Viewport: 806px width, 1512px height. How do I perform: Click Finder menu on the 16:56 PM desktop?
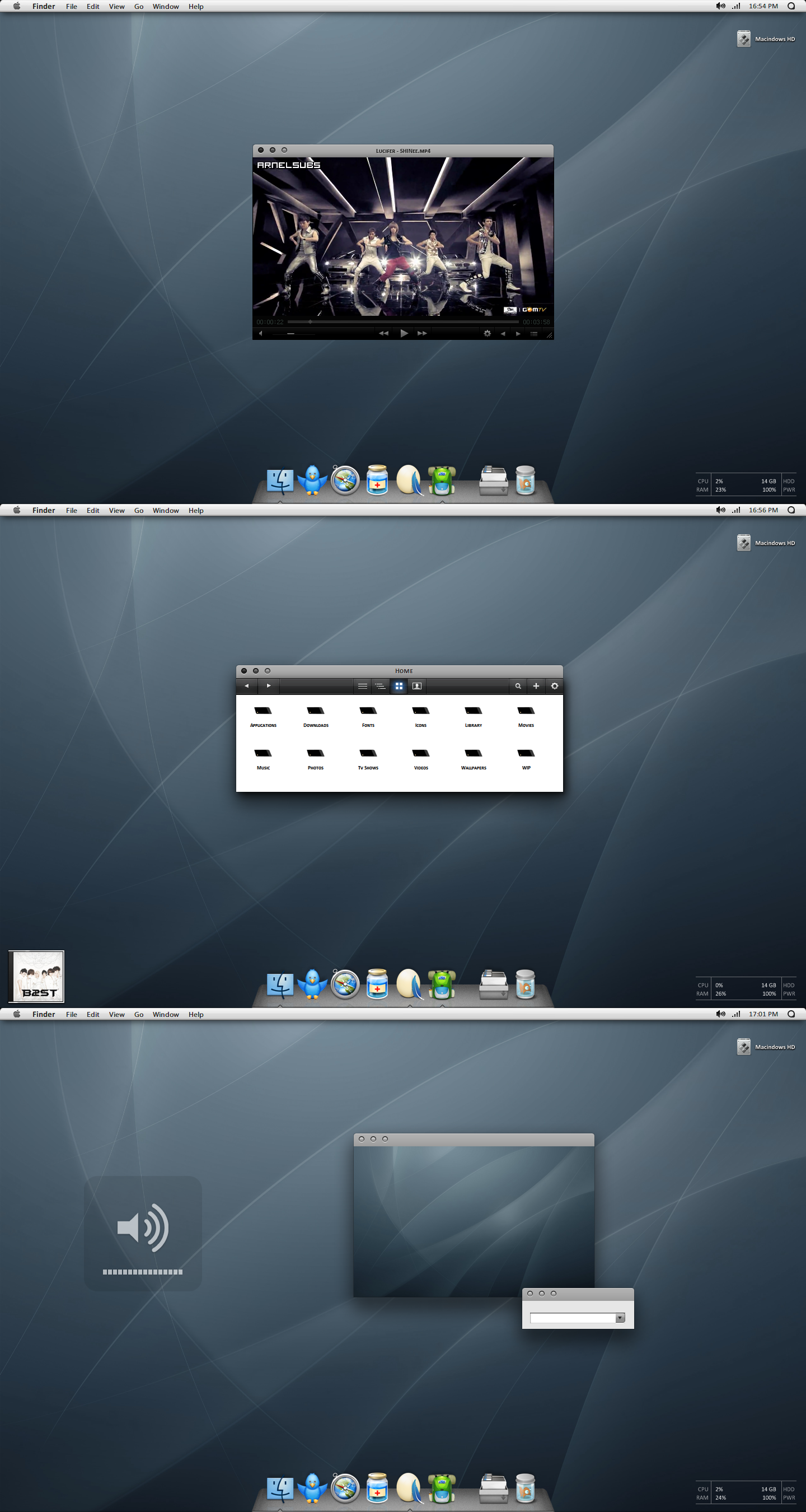point(44,510)
